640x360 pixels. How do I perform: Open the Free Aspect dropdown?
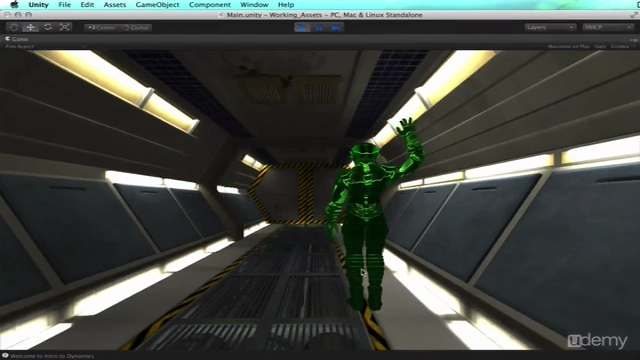(45, 47)
